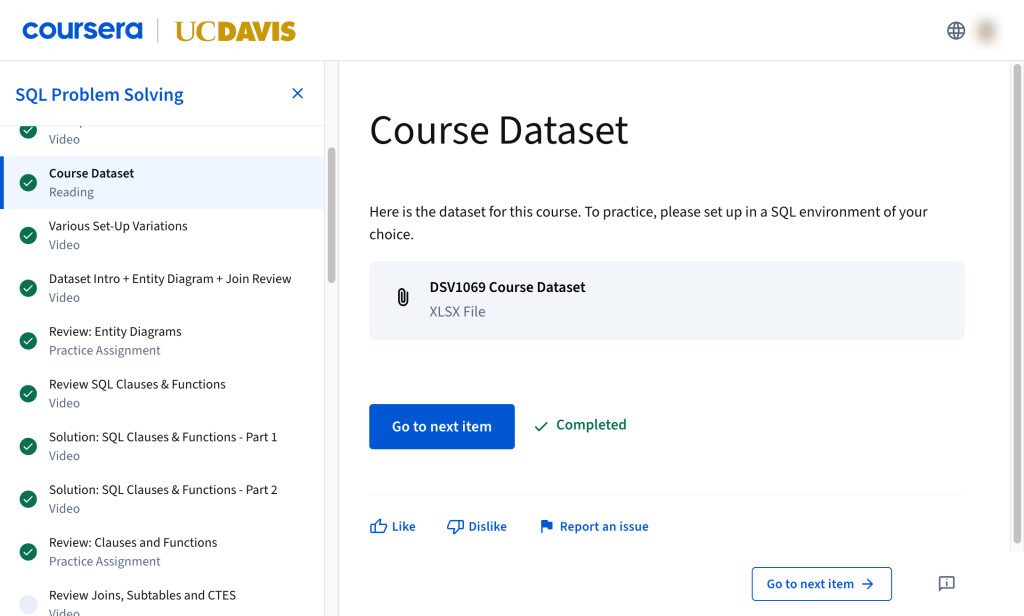The width and height of the screenshot is (1024, 616).
Task: Click the checkmark beside Review SQL Clauses & Functions
Action: (28, 393)
